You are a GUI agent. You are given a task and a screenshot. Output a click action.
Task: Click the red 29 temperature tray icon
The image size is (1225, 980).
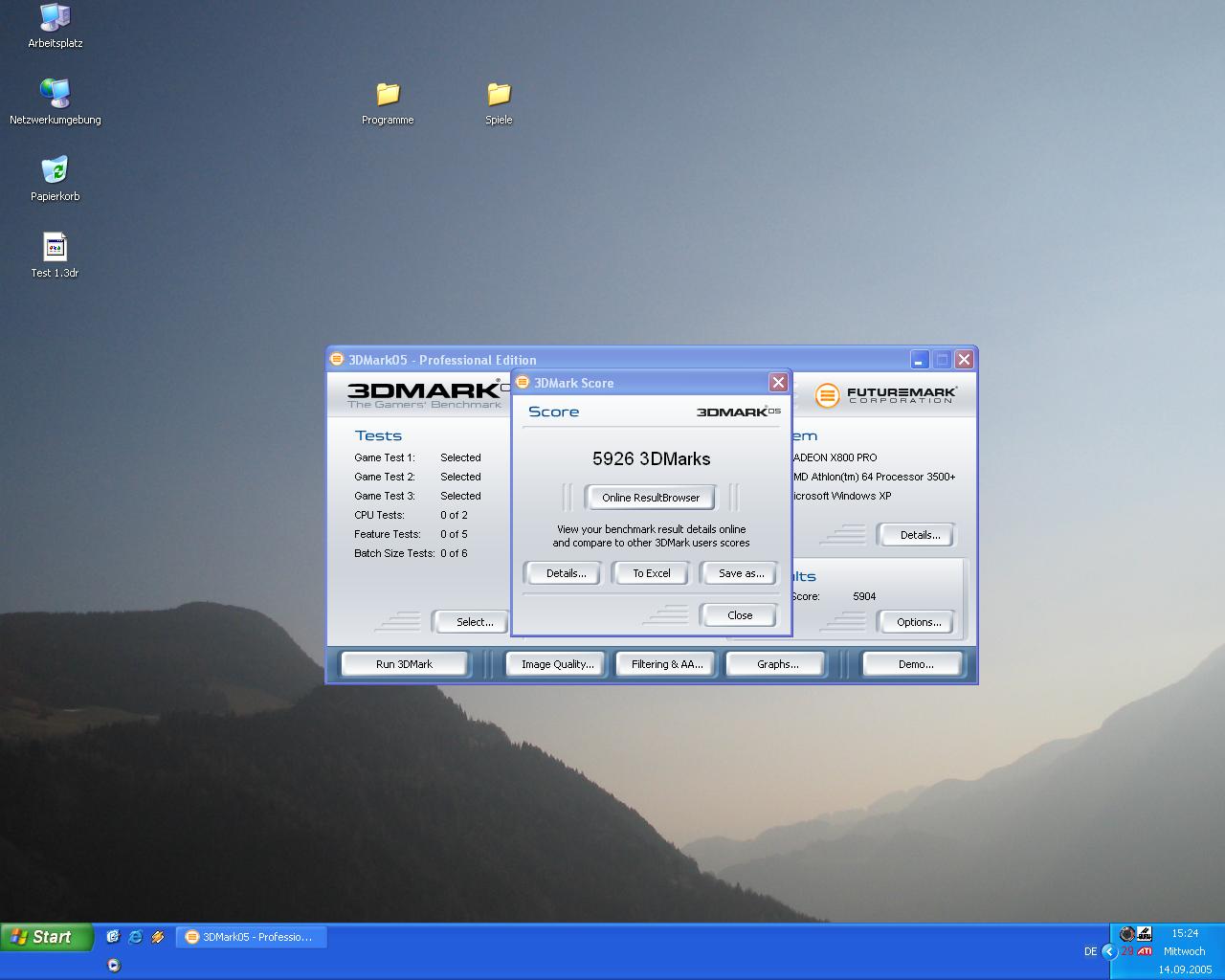click(x=1127, y=951)
